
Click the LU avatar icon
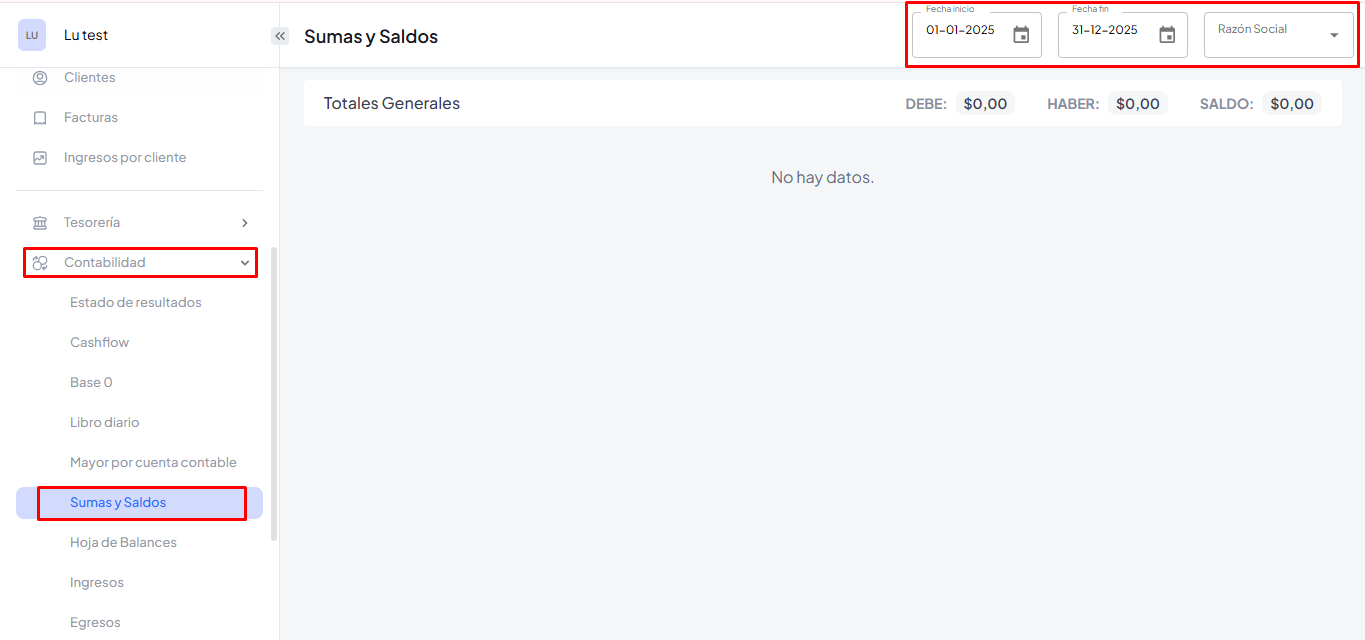coord(32,35)
